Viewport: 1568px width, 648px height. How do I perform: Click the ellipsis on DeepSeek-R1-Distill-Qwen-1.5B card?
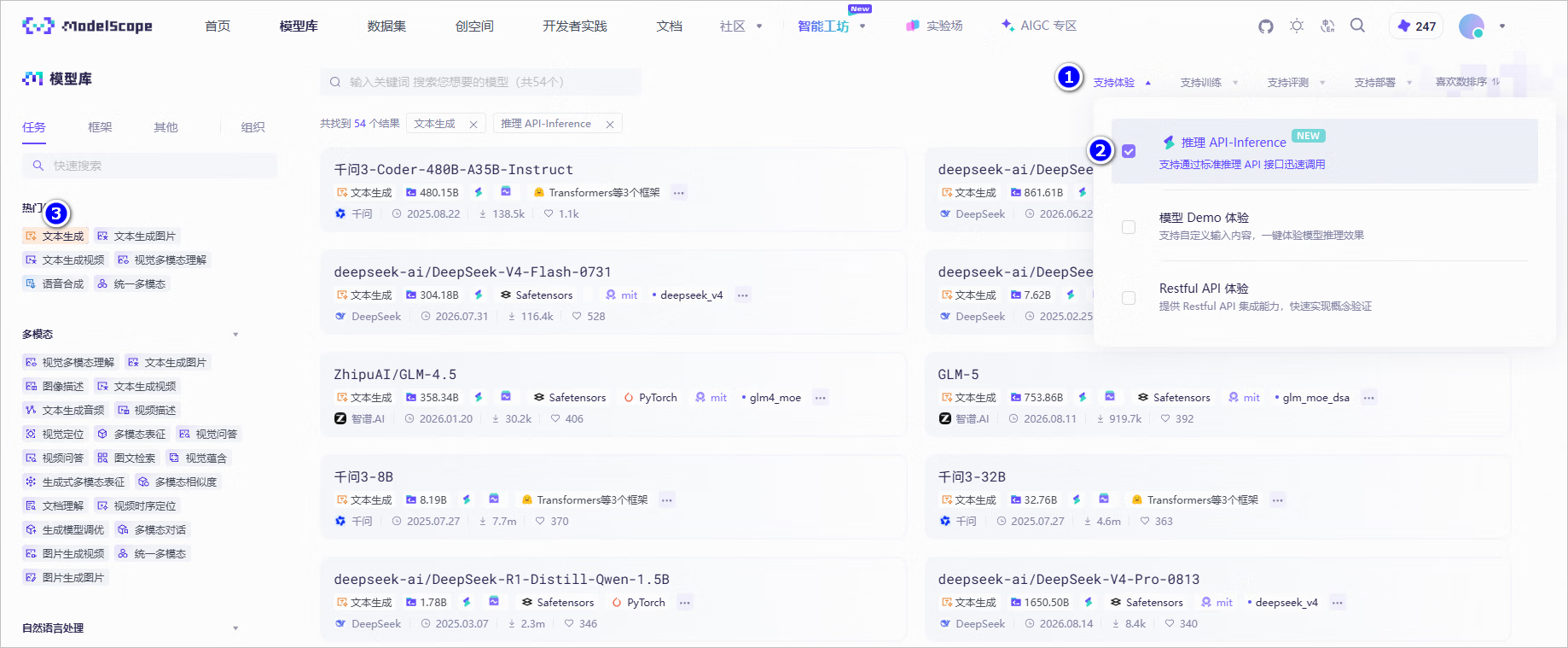point(685,603)
